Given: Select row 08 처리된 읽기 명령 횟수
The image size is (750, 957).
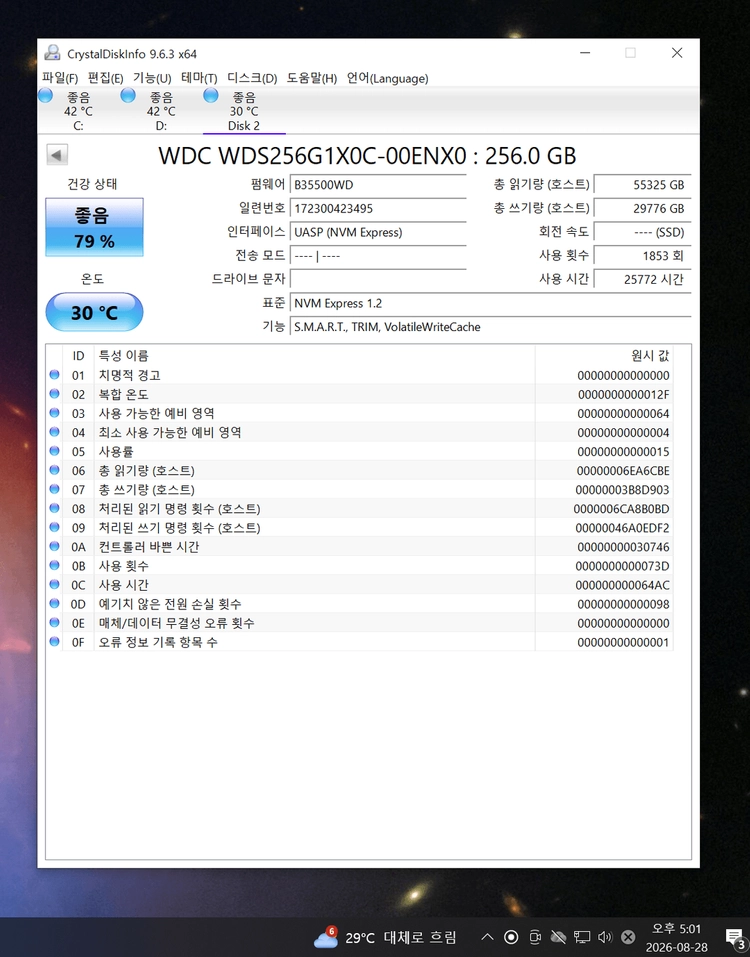Looking at the screenshot, I should [360, 508].
